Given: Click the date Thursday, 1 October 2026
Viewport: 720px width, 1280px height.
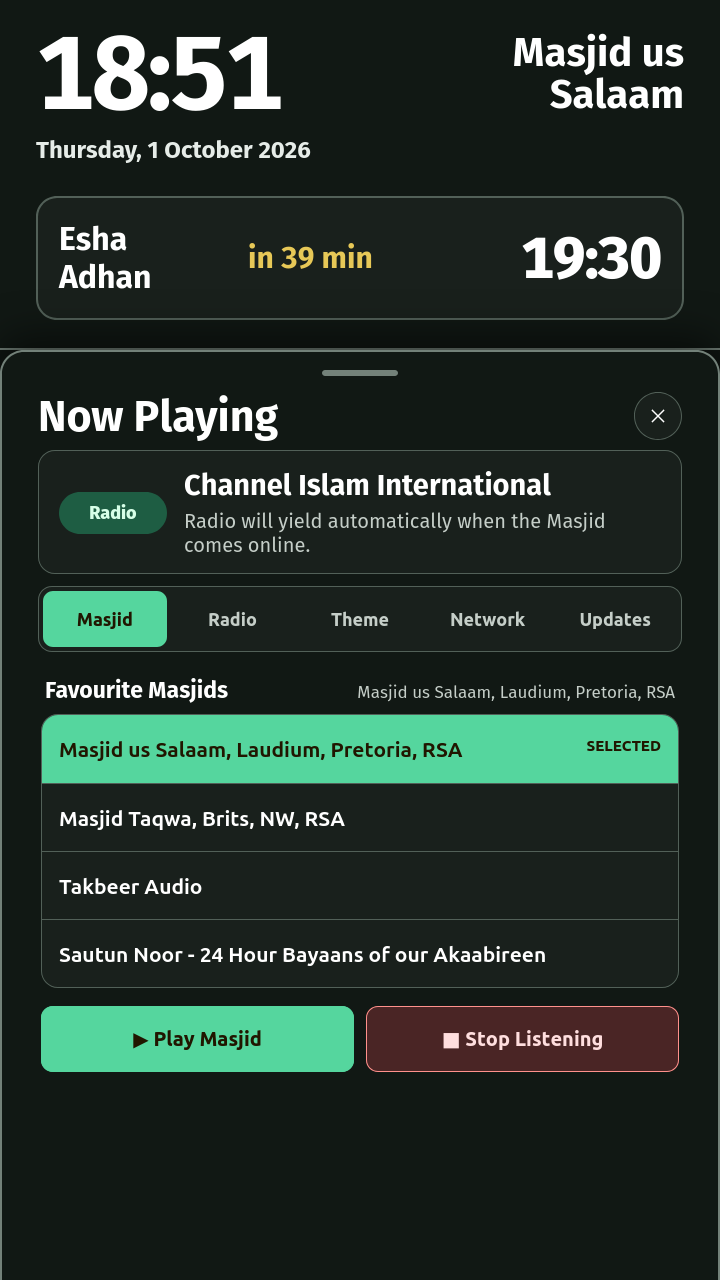Looking at the screenshot, I should (173, 150).
